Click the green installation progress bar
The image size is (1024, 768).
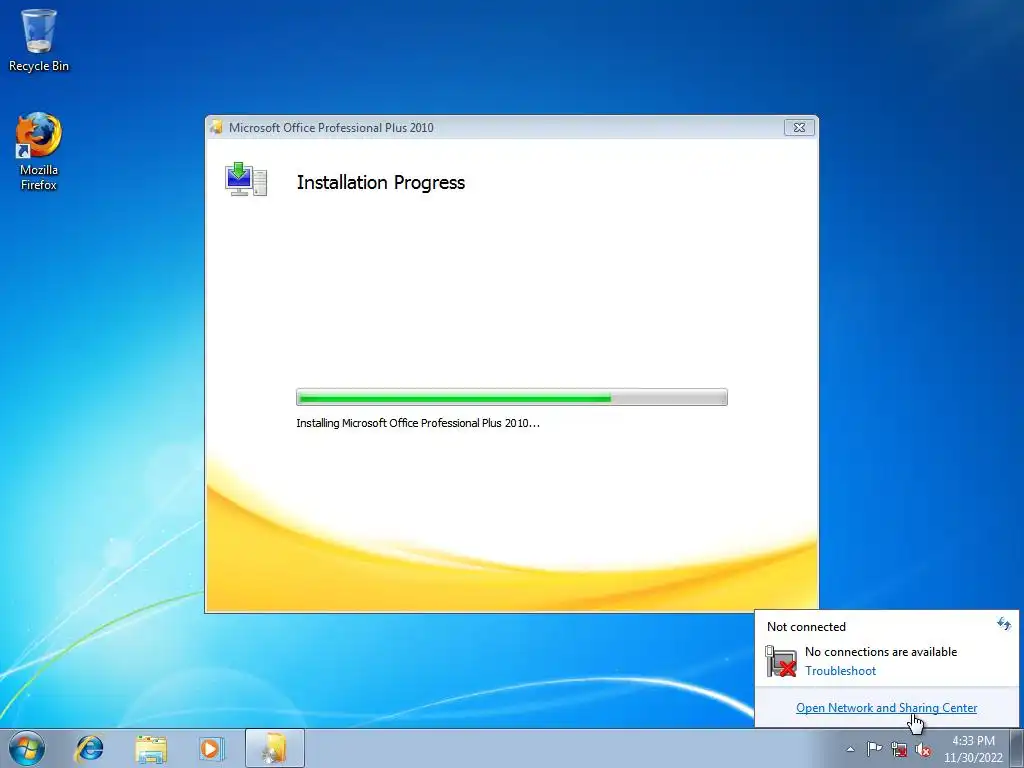click(511, 397)
